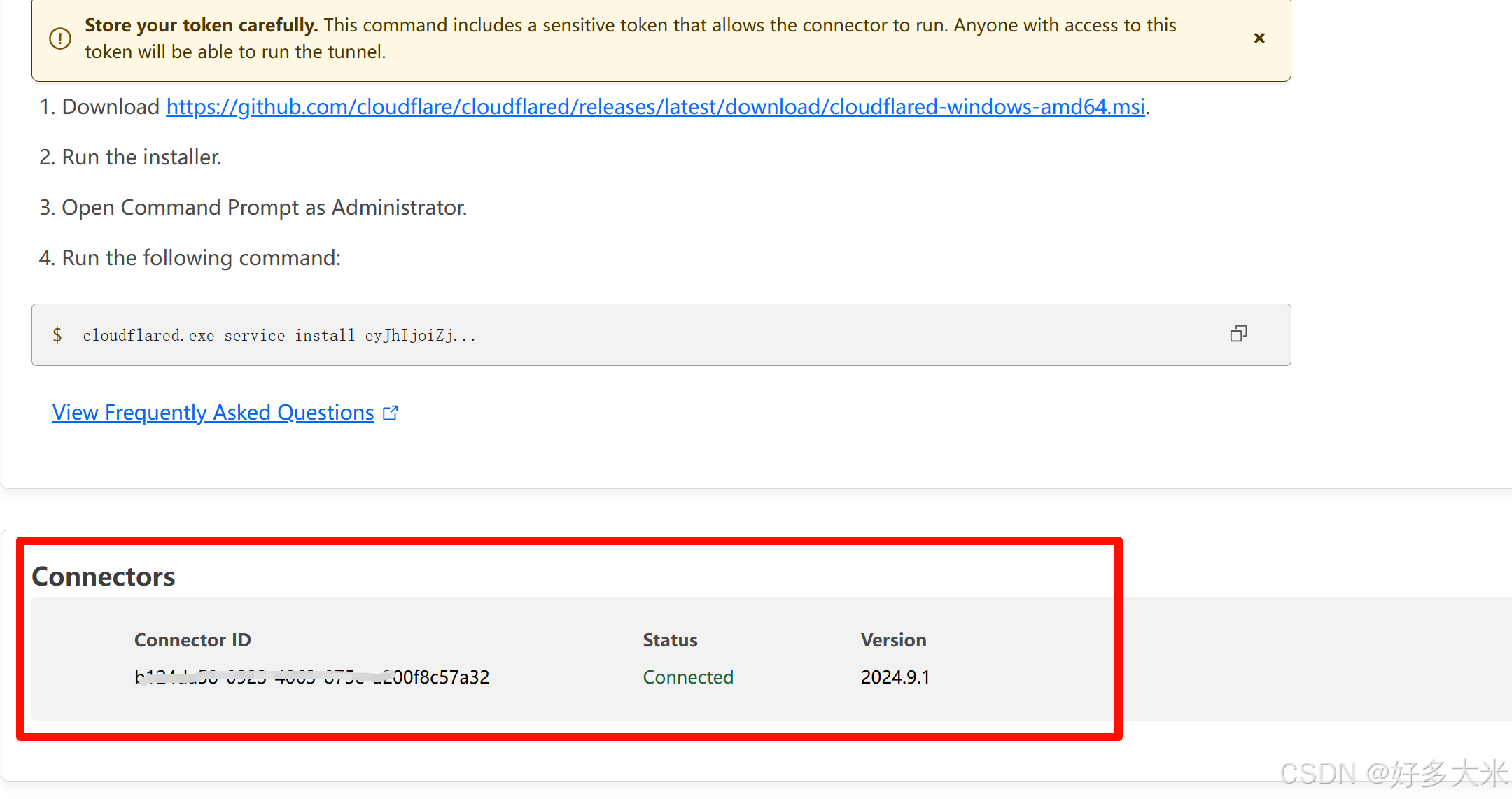Image resolution: width=1512 pixels, height=799 pixels.
Task: Open View Frequently Asked Questions link
Action: (213, 413)
